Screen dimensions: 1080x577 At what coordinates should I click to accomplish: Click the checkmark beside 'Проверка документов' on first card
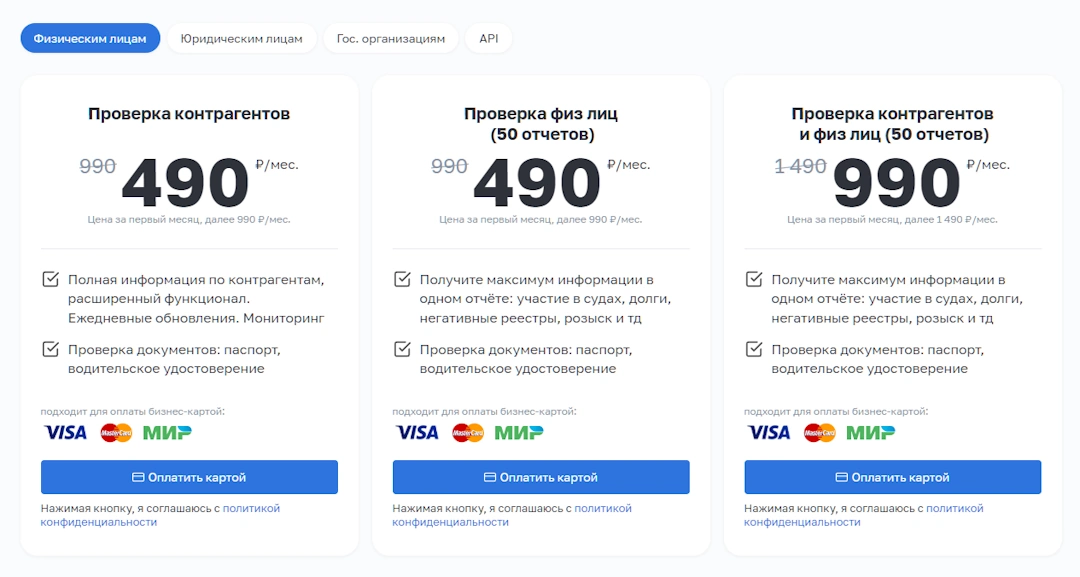click(x=52, y=350)
